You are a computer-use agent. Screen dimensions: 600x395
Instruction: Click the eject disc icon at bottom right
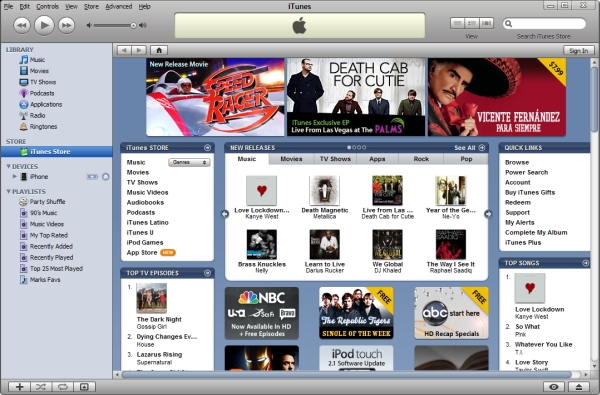579,387
